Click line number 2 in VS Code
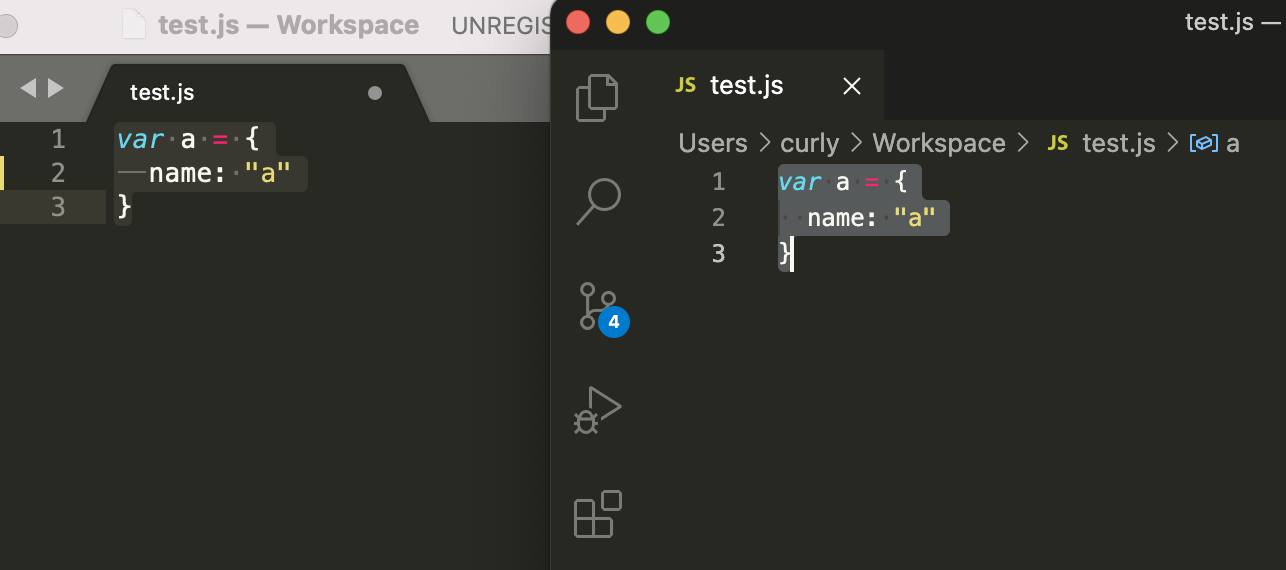The image size is (1286, 570). [x=718, y=218]
